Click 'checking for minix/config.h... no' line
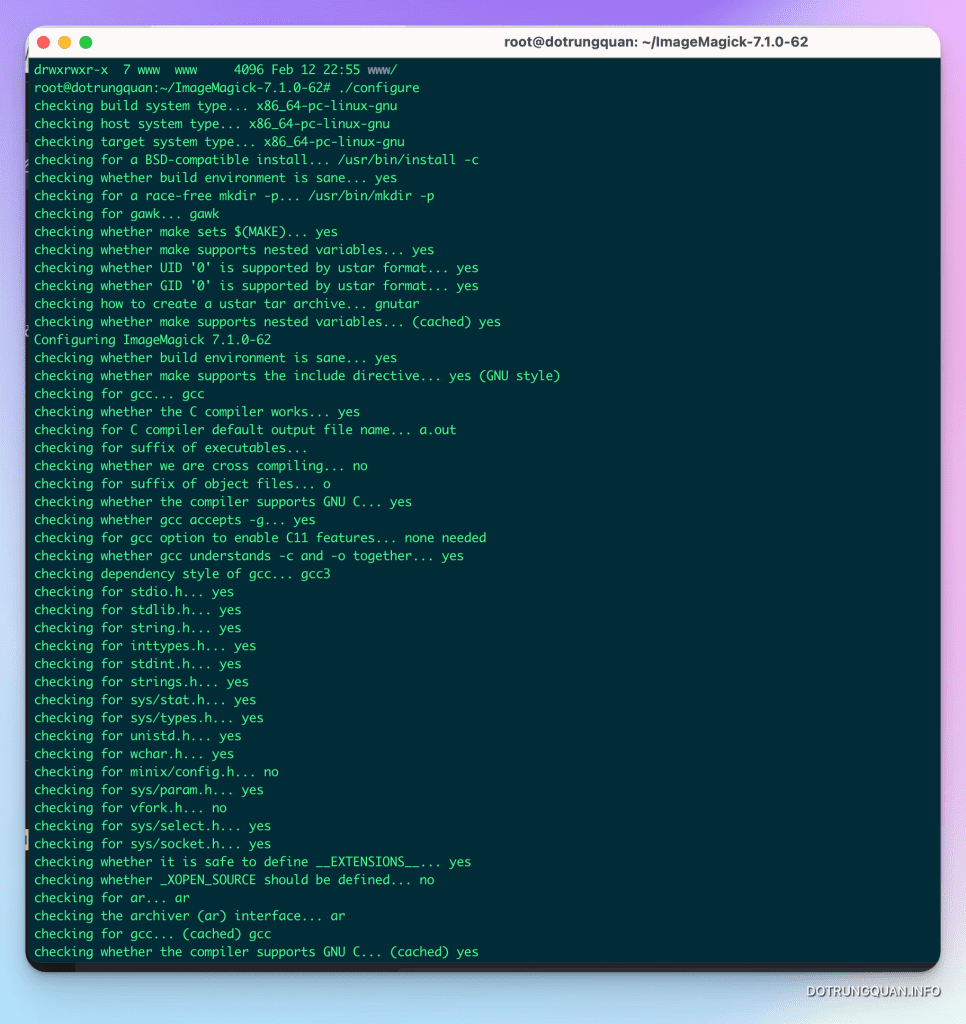The image size is (966, 1024). (156, 772)
